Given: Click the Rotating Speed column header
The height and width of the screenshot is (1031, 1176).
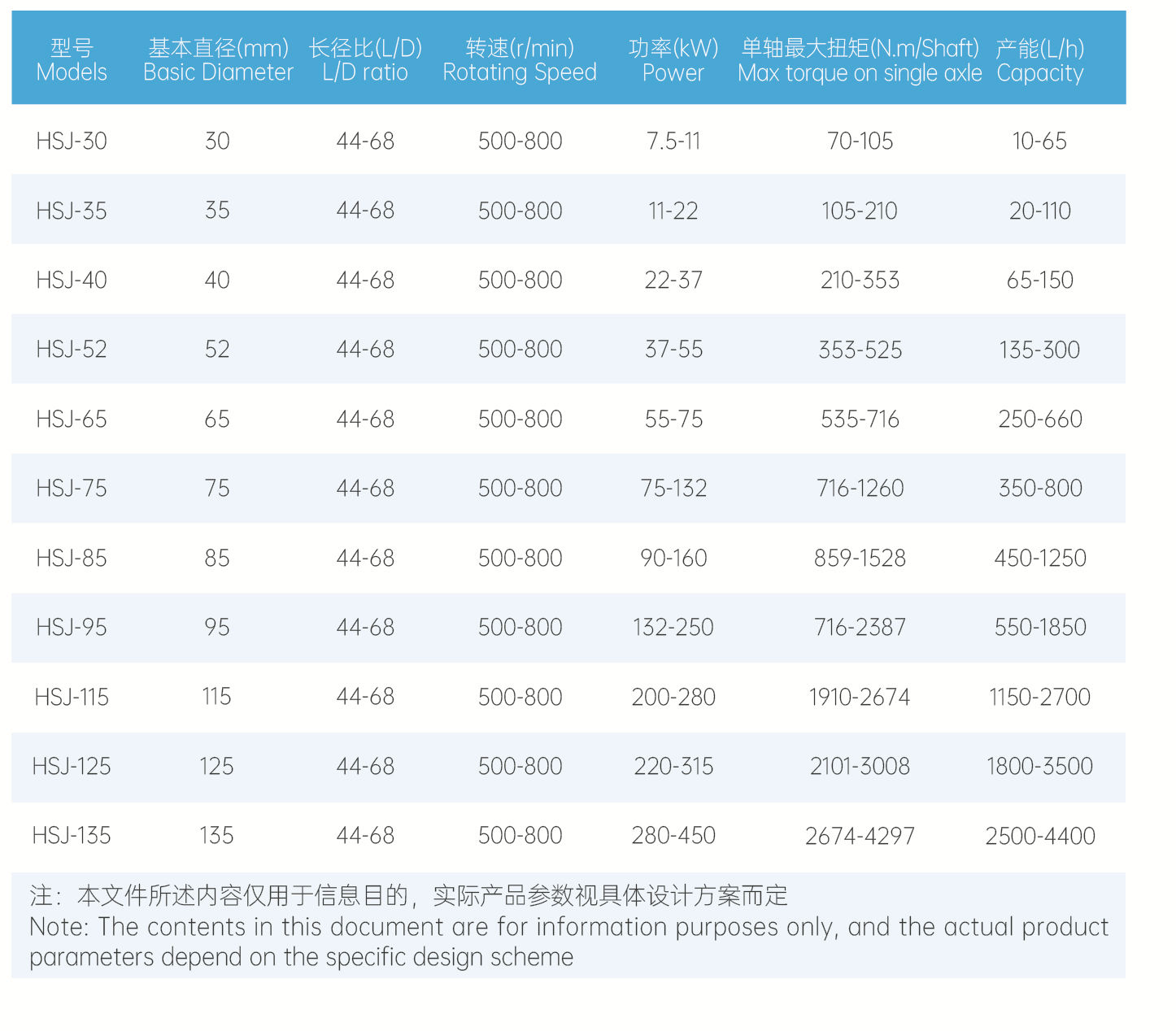Looking at the screenshot, I should pyautogui.click(x=520, y=60).
